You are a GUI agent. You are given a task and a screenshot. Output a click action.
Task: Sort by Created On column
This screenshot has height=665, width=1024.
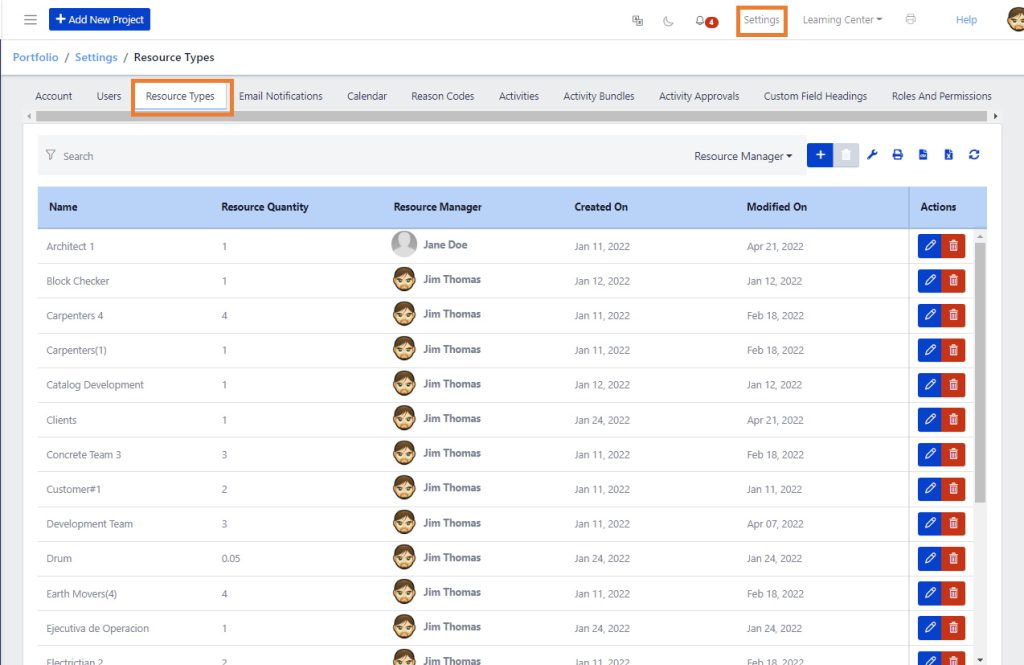601,207
